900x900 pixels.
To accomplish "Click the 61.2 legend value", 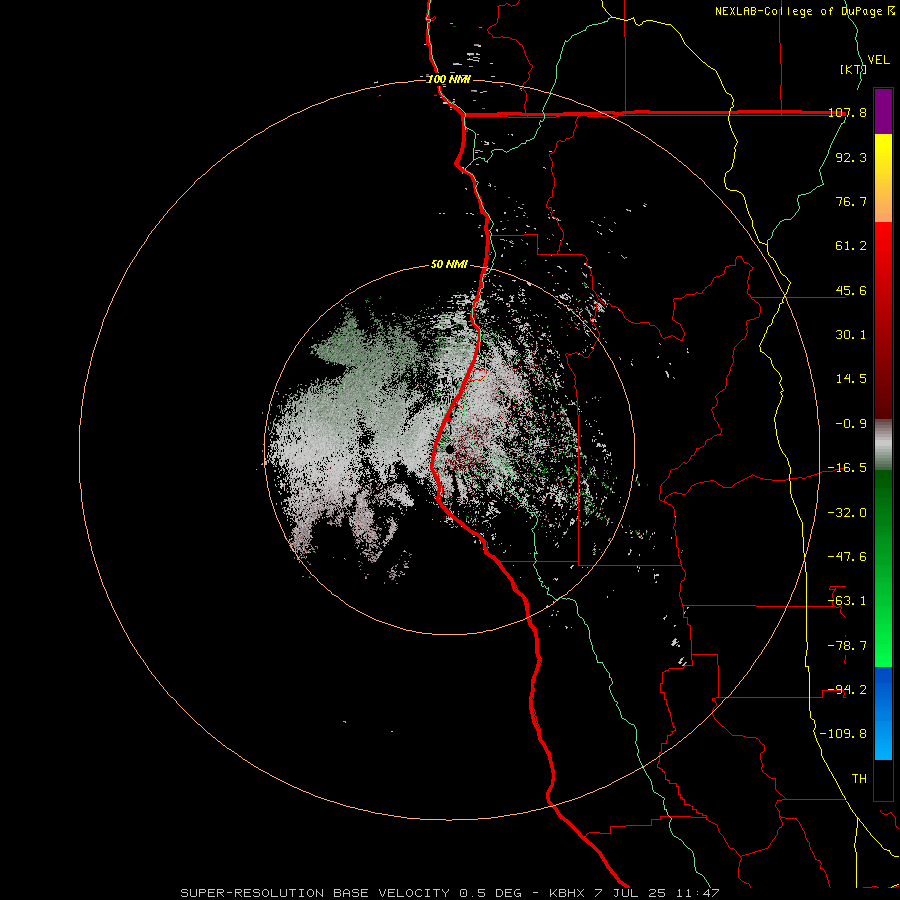I will tap(851, 246).
